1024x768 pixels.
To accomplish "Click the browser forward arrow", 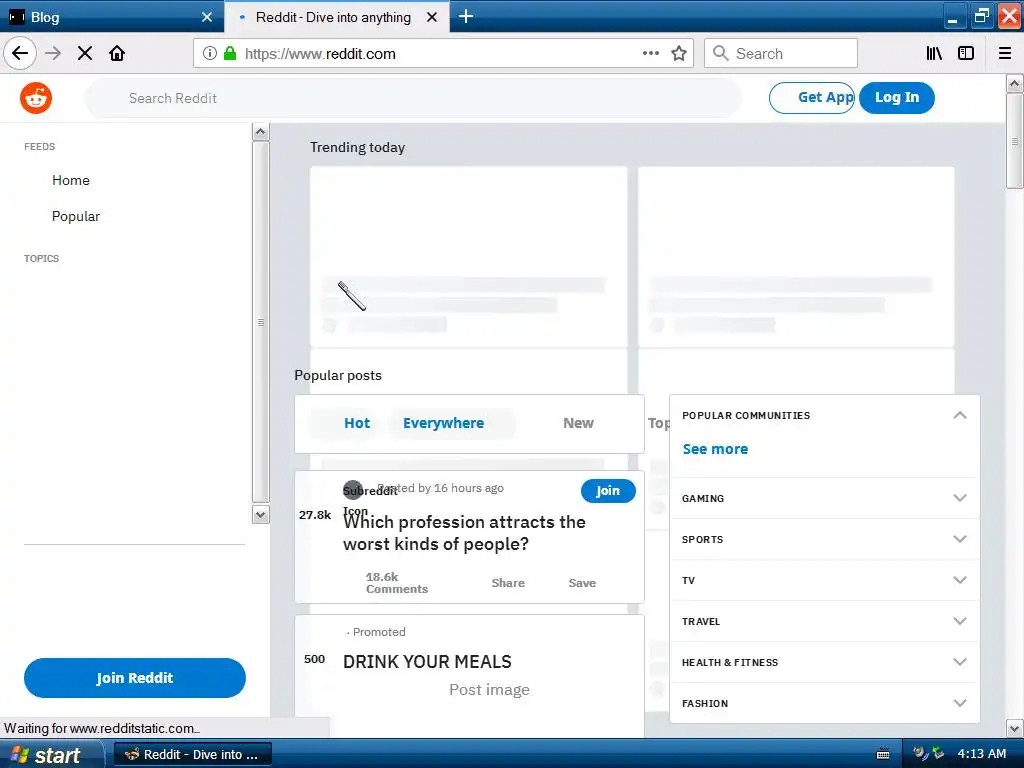I will 54,53.
